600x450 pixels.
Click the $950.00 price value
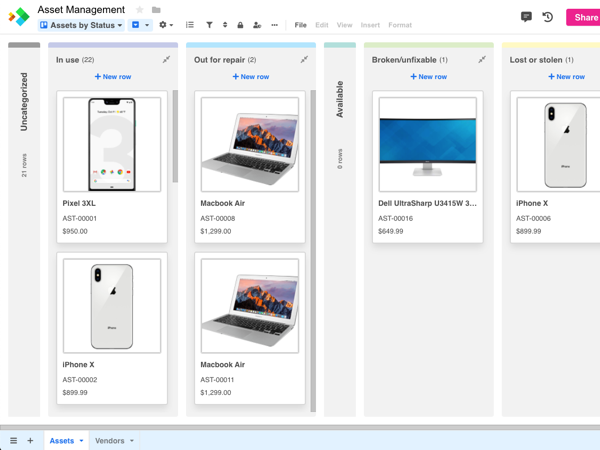(x=75, y=231)
